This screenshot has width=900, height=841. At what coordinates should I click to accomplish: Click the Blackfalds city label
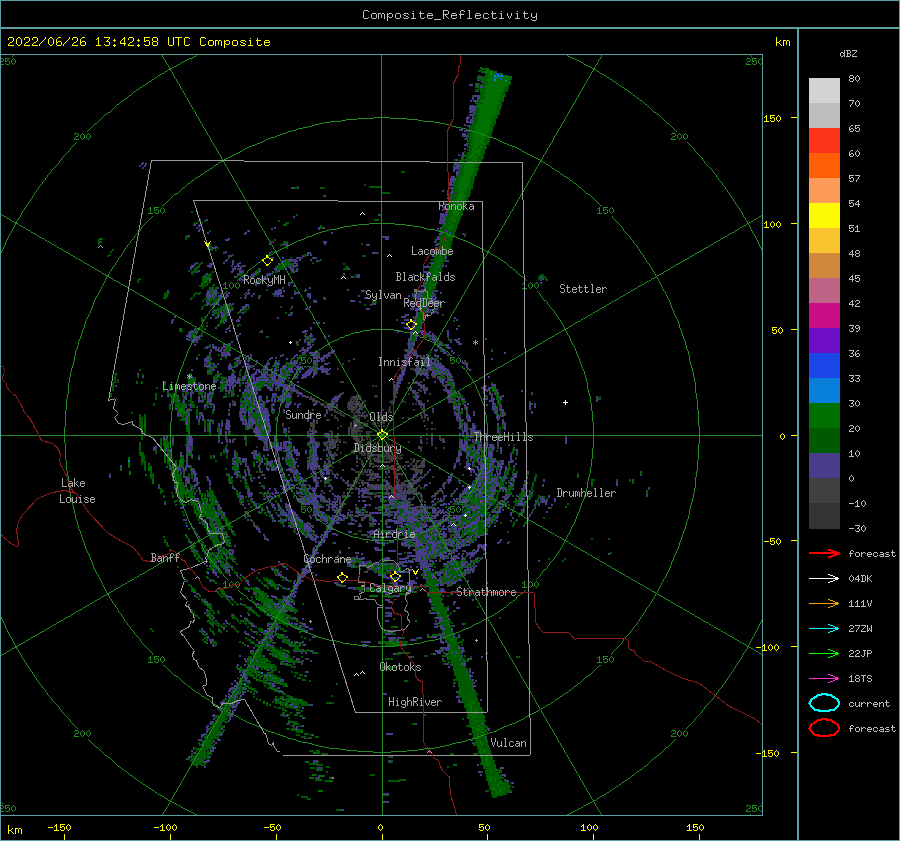tap(425, 277)
